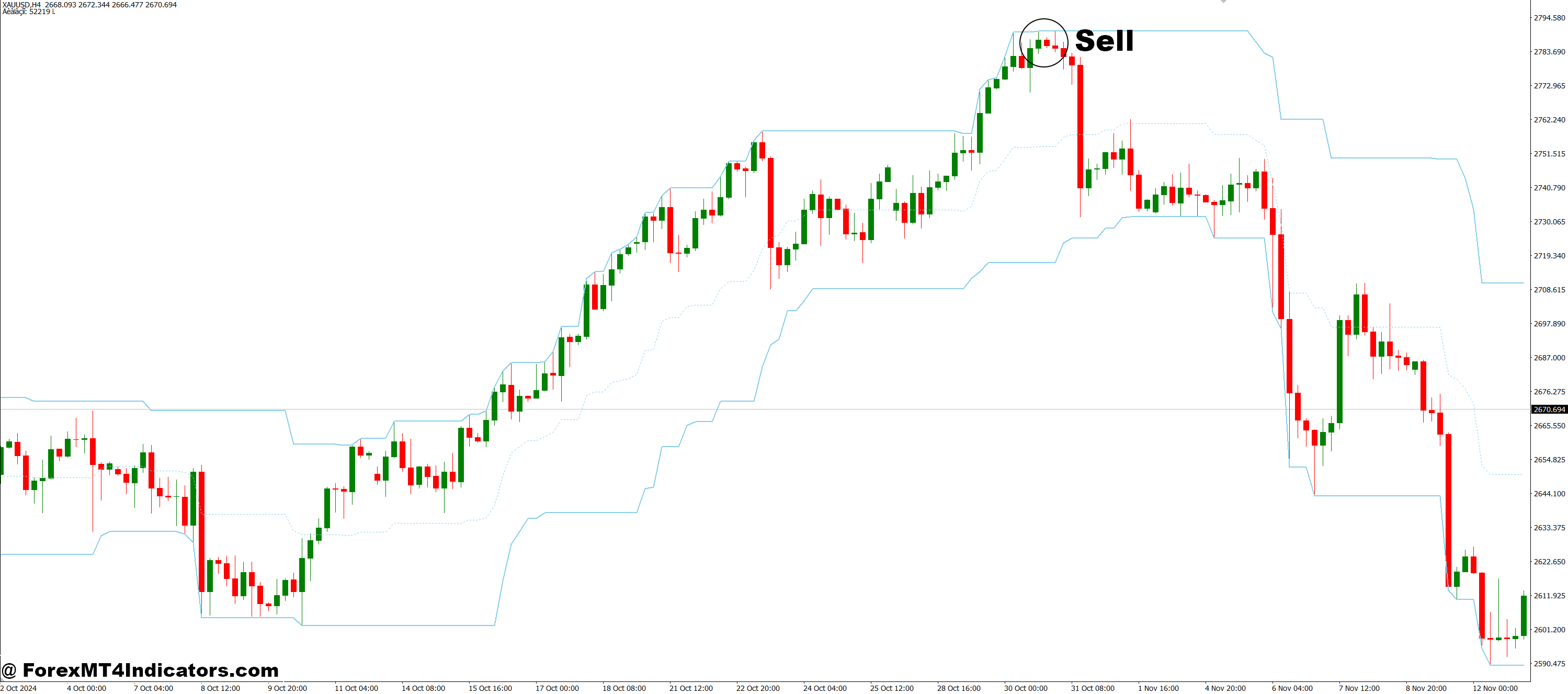Click the 2730.065 price scale level

[x=1549, y=222]
